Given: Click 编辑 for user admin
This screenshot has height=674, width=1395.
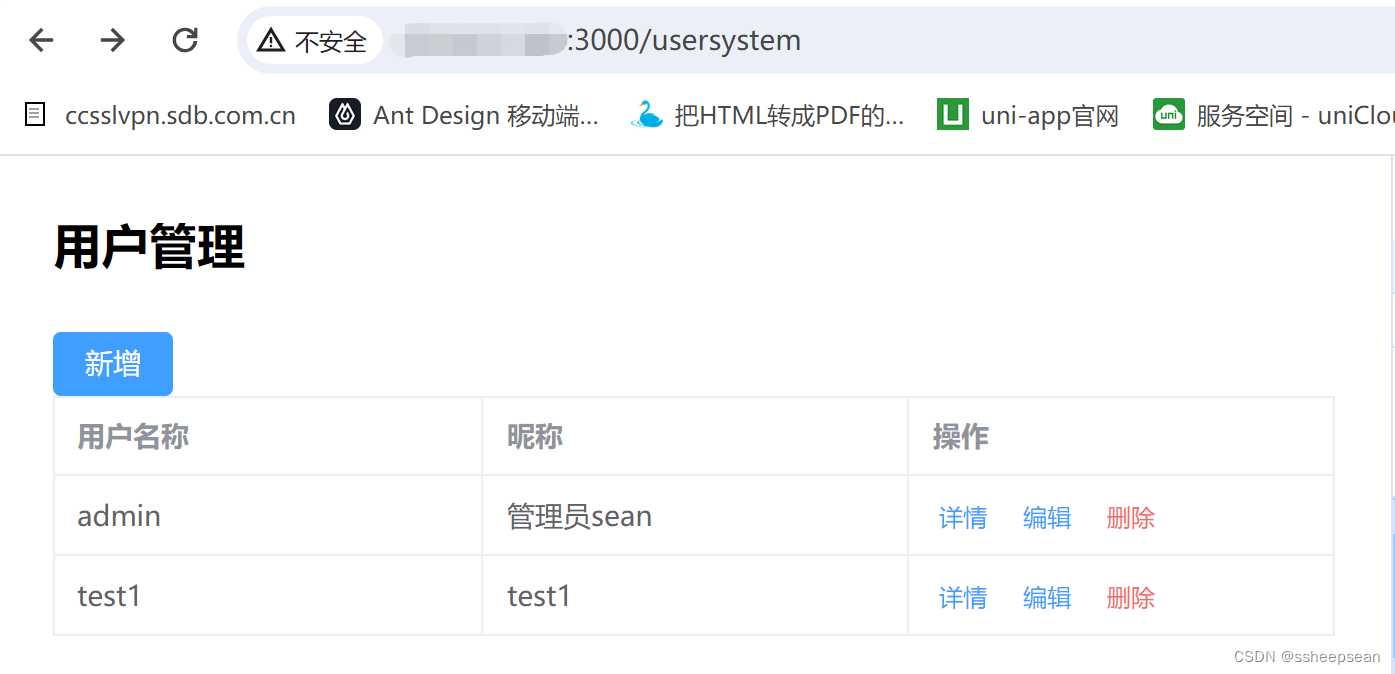Looking at the screenshot, I should (x=1046, y=517).
